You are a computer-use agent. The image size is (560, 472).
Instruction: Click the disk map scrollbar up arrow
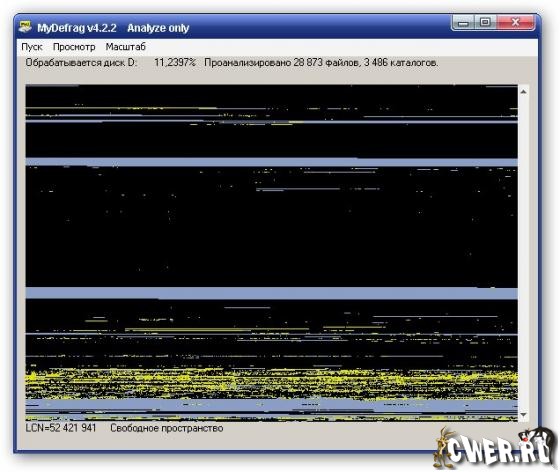tap(523, 92)
